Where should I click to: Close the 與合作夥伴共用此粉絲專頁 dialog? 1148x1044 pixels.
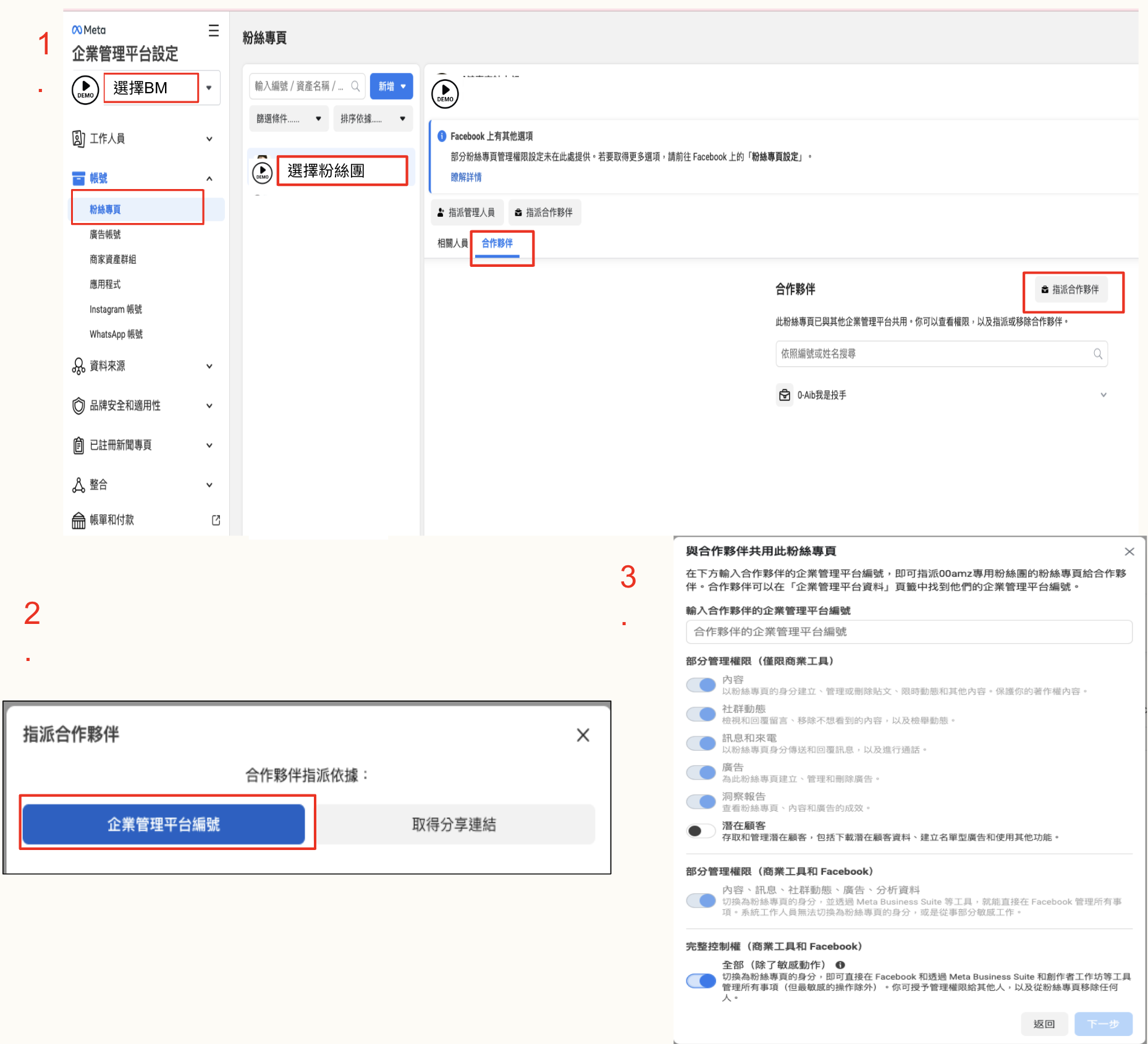1129,552
